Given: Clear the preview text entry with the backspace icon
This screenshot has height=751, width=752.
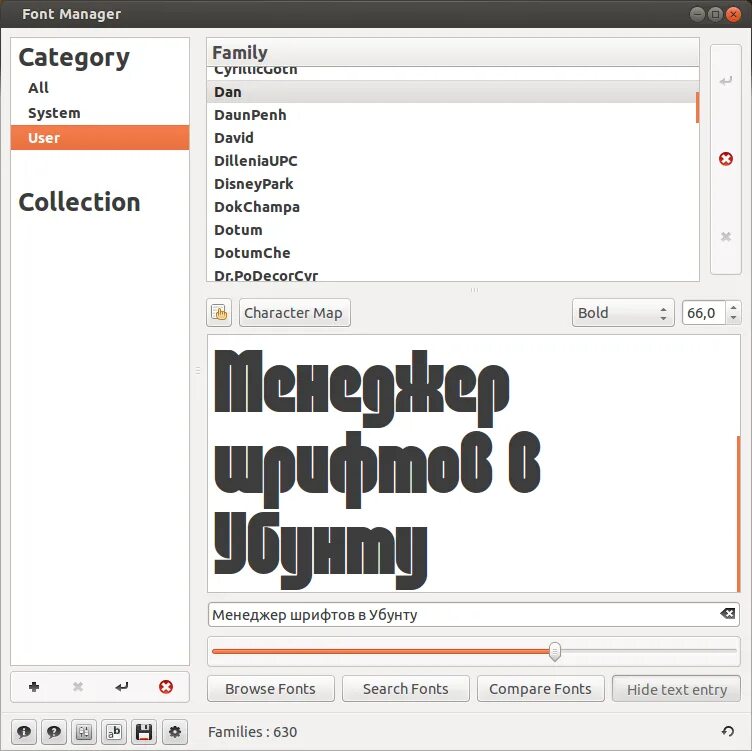Looking at the screenshot, I should click(x=728, y=613).
